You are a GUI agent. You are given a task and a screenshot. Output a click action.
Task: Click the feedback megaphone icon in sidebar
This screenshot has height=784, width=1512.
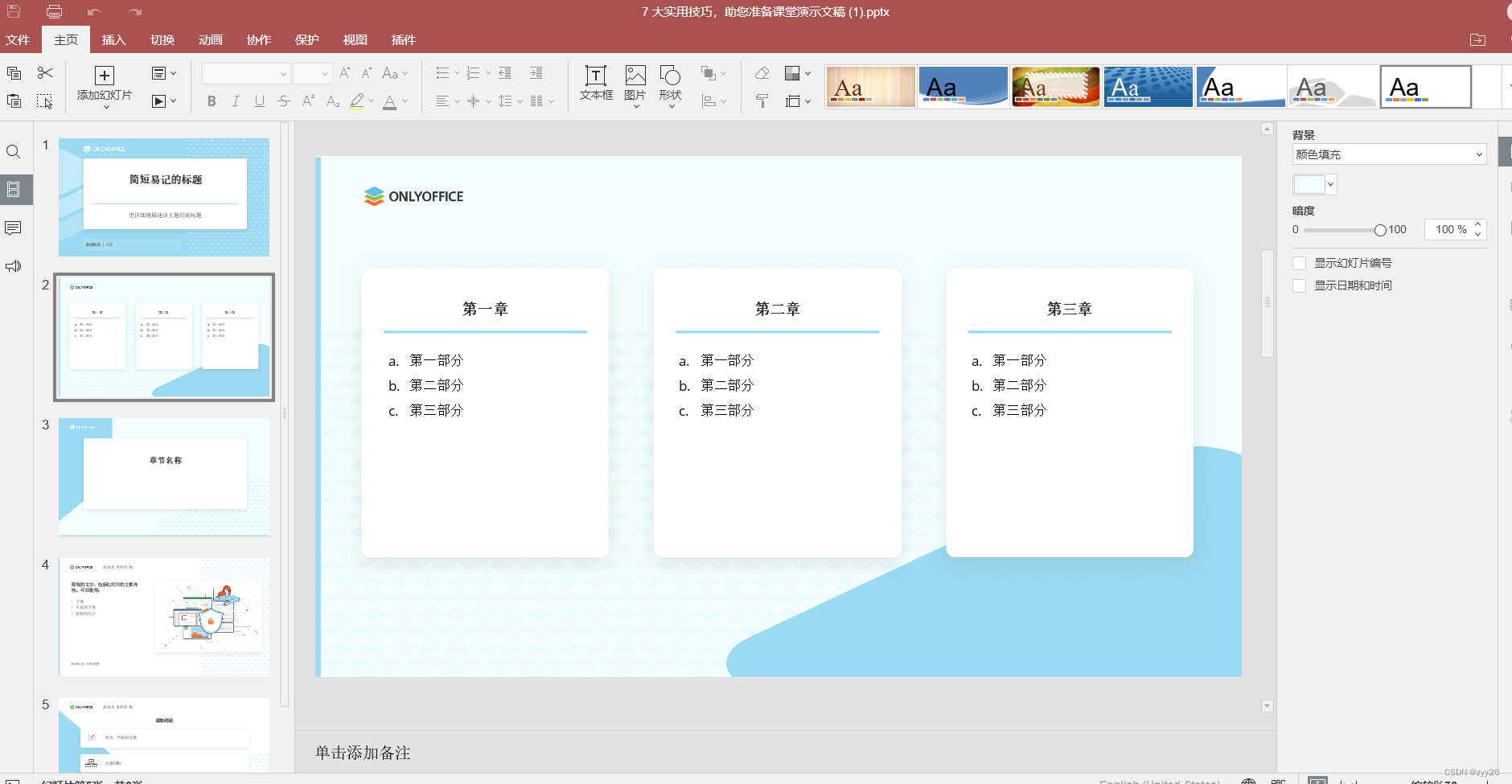tap(13, 266)
